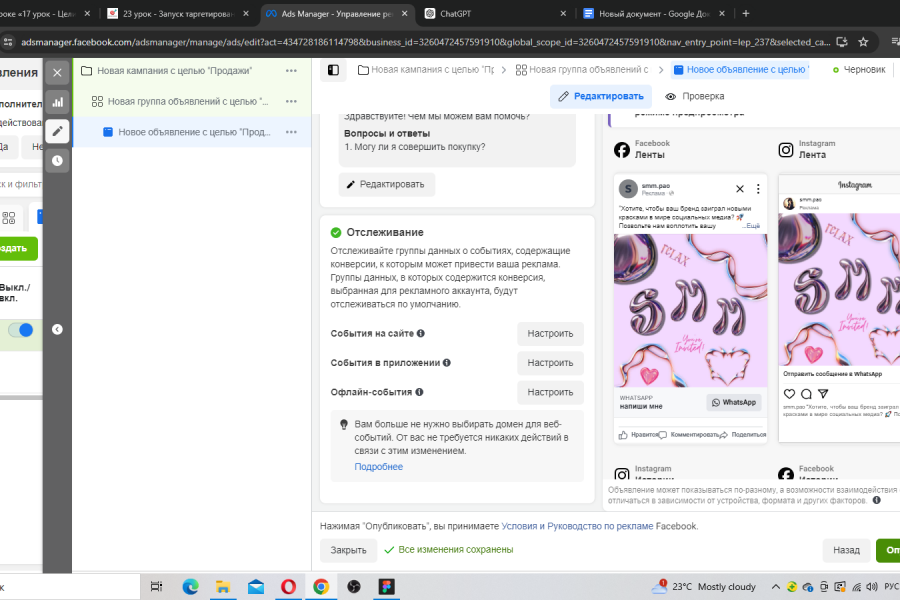Open "Условия и Руководство по рекламе" link
The image size is (900, 600).
coord(577,526)
